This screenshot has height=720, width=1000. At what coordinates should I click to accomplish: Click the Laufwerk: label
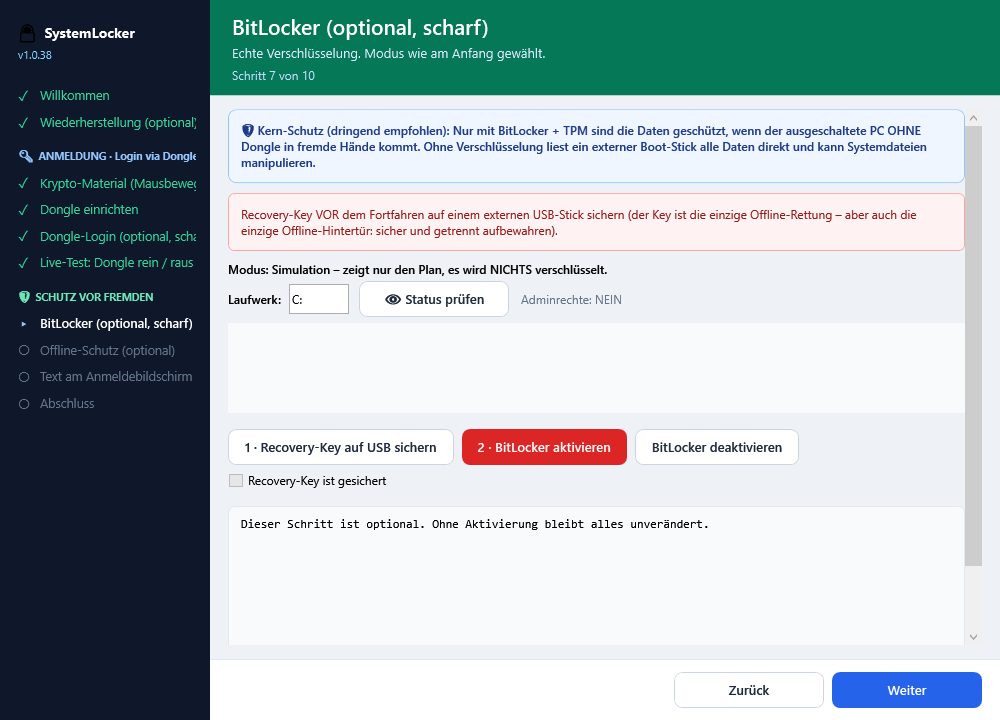click(254, 300)
